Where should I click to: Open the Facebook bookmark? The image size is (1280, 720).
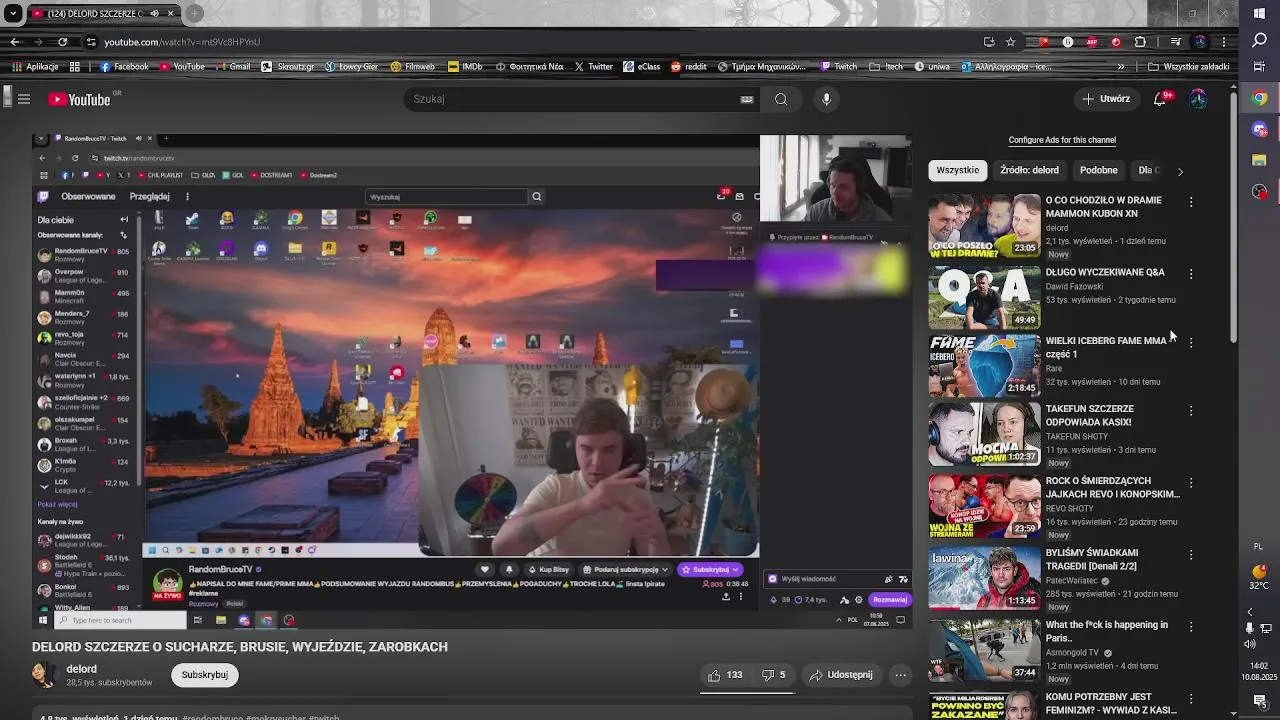coord(124,67)
